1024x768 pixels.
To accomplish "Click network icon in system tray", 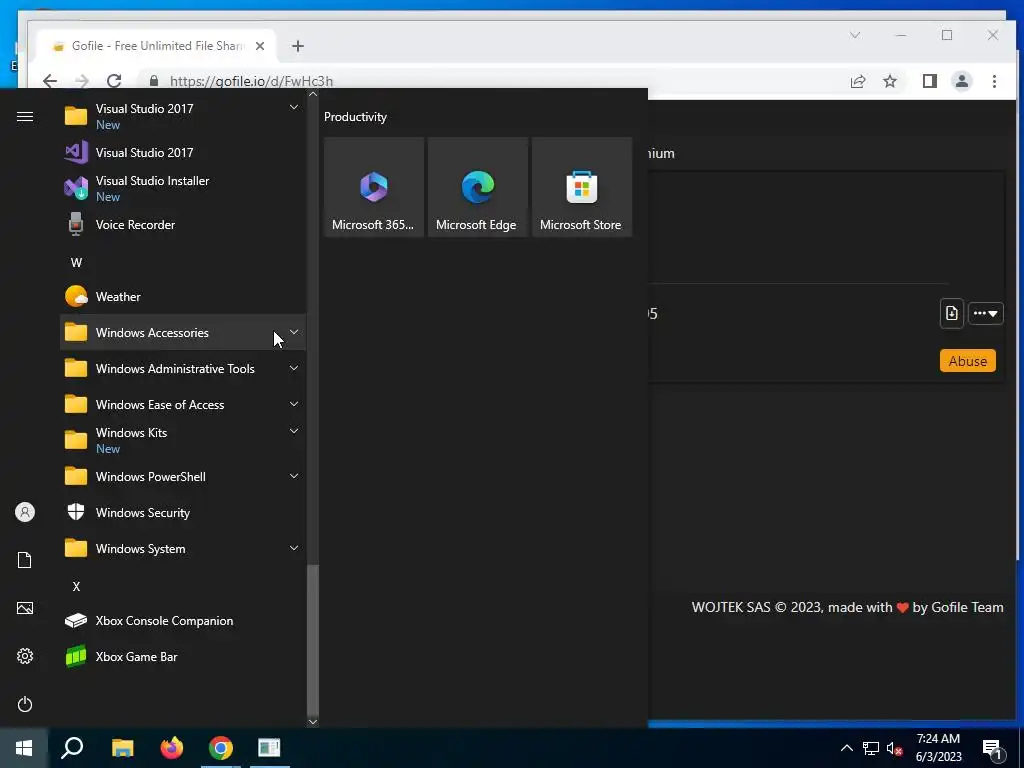I will point(871,748).
